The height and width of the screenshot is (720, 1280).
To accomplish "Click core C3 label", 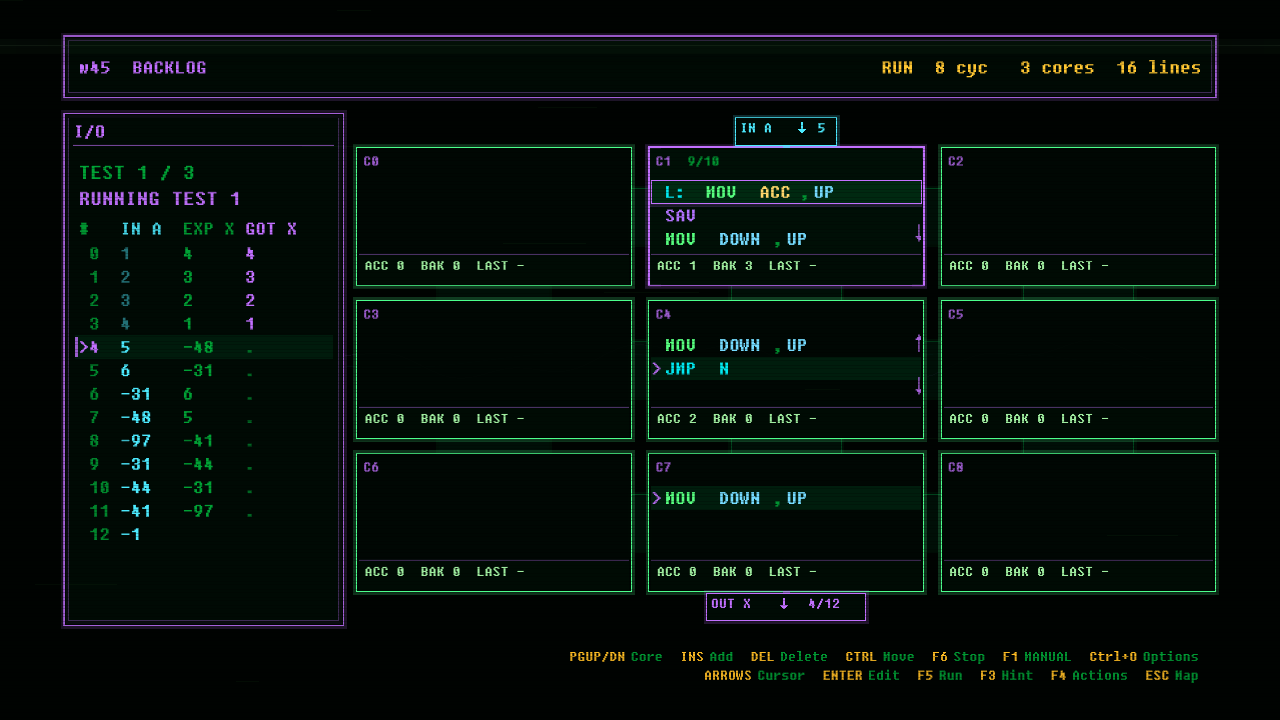I will click(371, 314).
